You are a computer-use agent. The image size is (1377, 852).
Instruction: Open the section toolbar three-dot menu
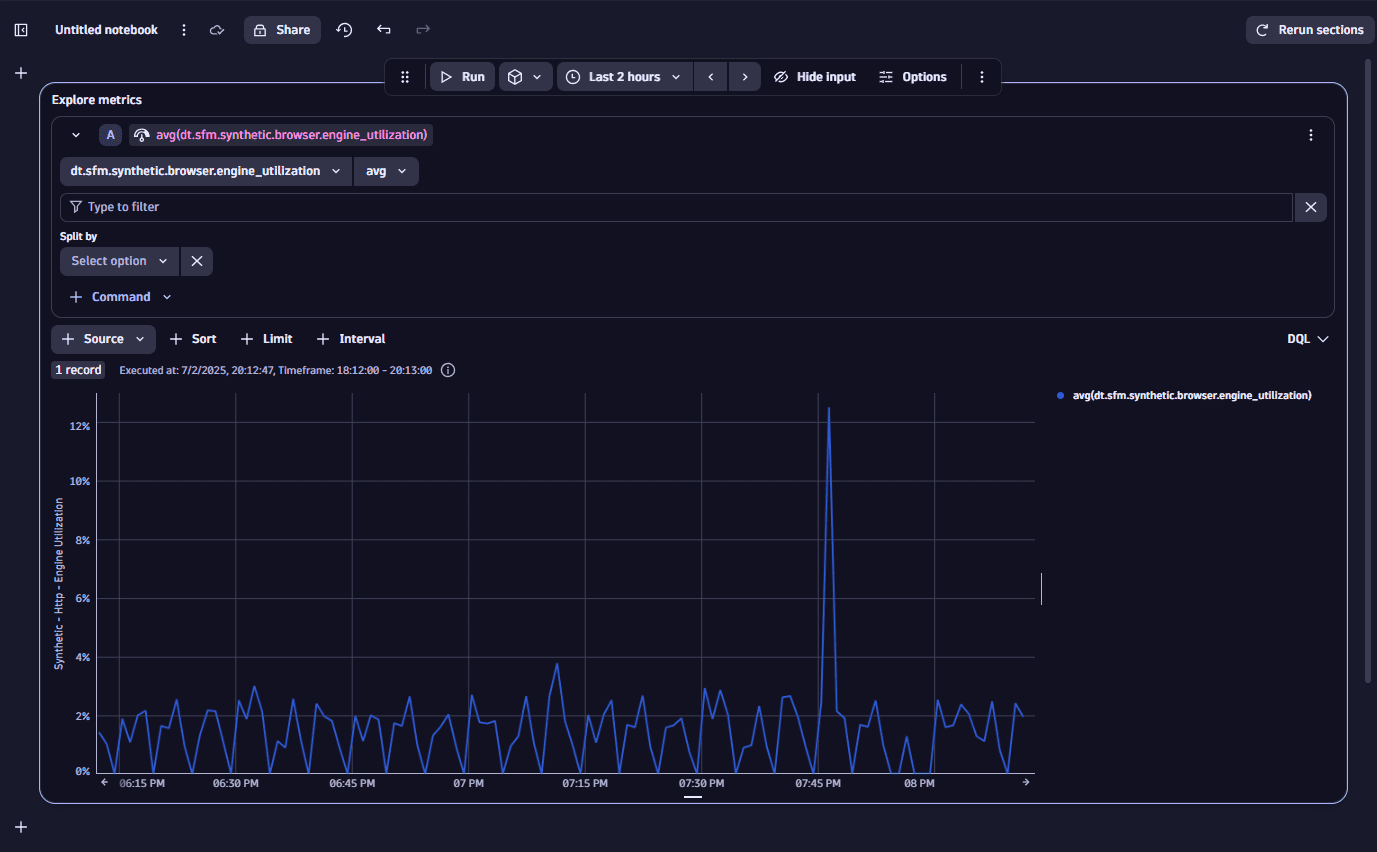[x=982, y=77]
